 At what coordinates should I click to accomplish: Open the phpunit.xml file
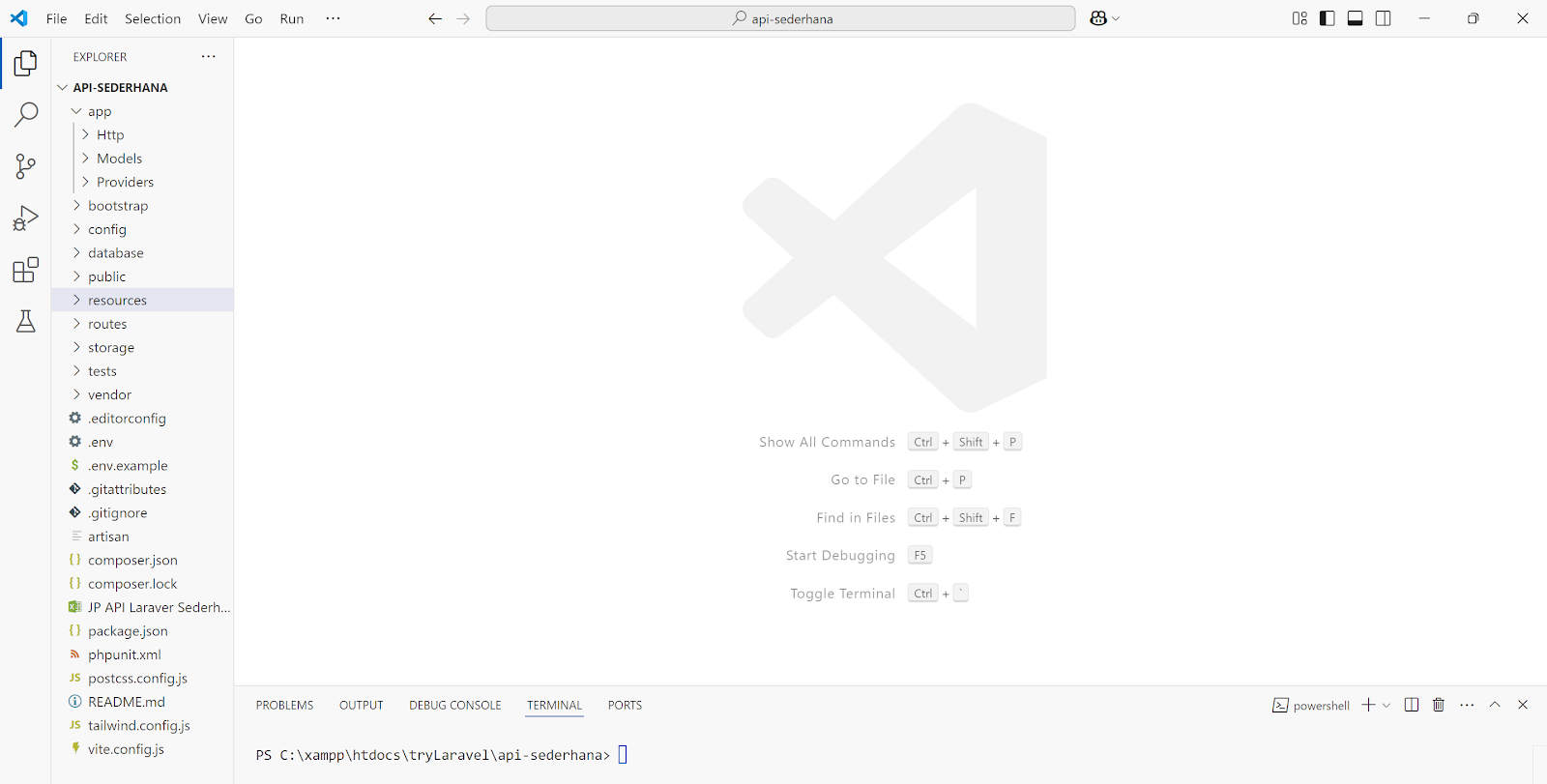pyautogui.click(x=142, y=654)
